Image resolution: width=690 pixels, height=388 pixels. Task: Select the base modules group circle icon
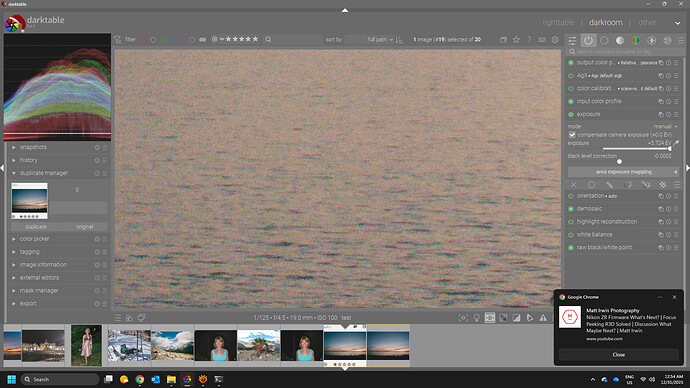[604, 40]
